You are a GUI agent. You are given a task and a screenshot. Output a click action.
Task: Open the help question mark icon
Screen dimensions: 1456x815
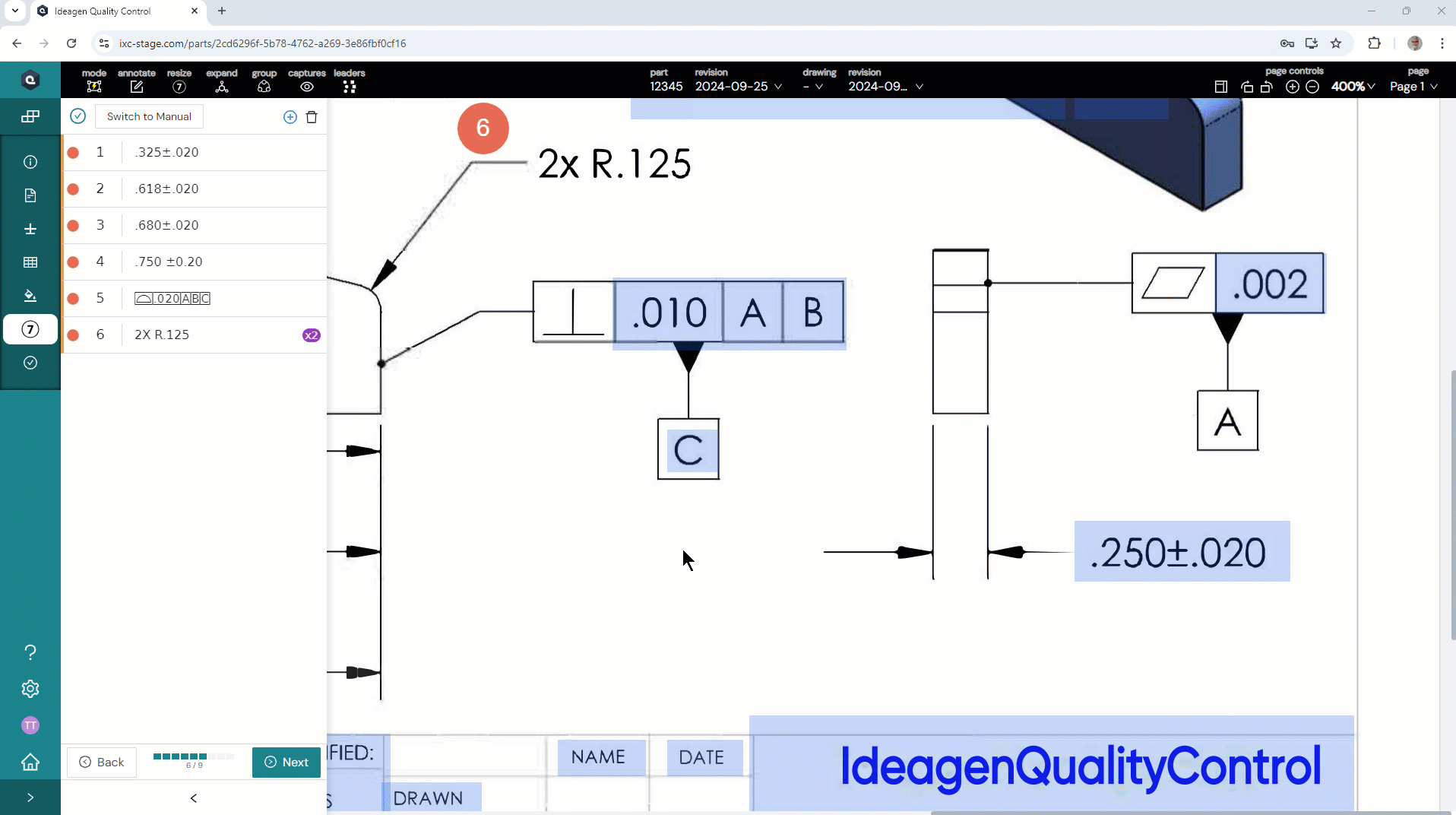coord(30,652)
